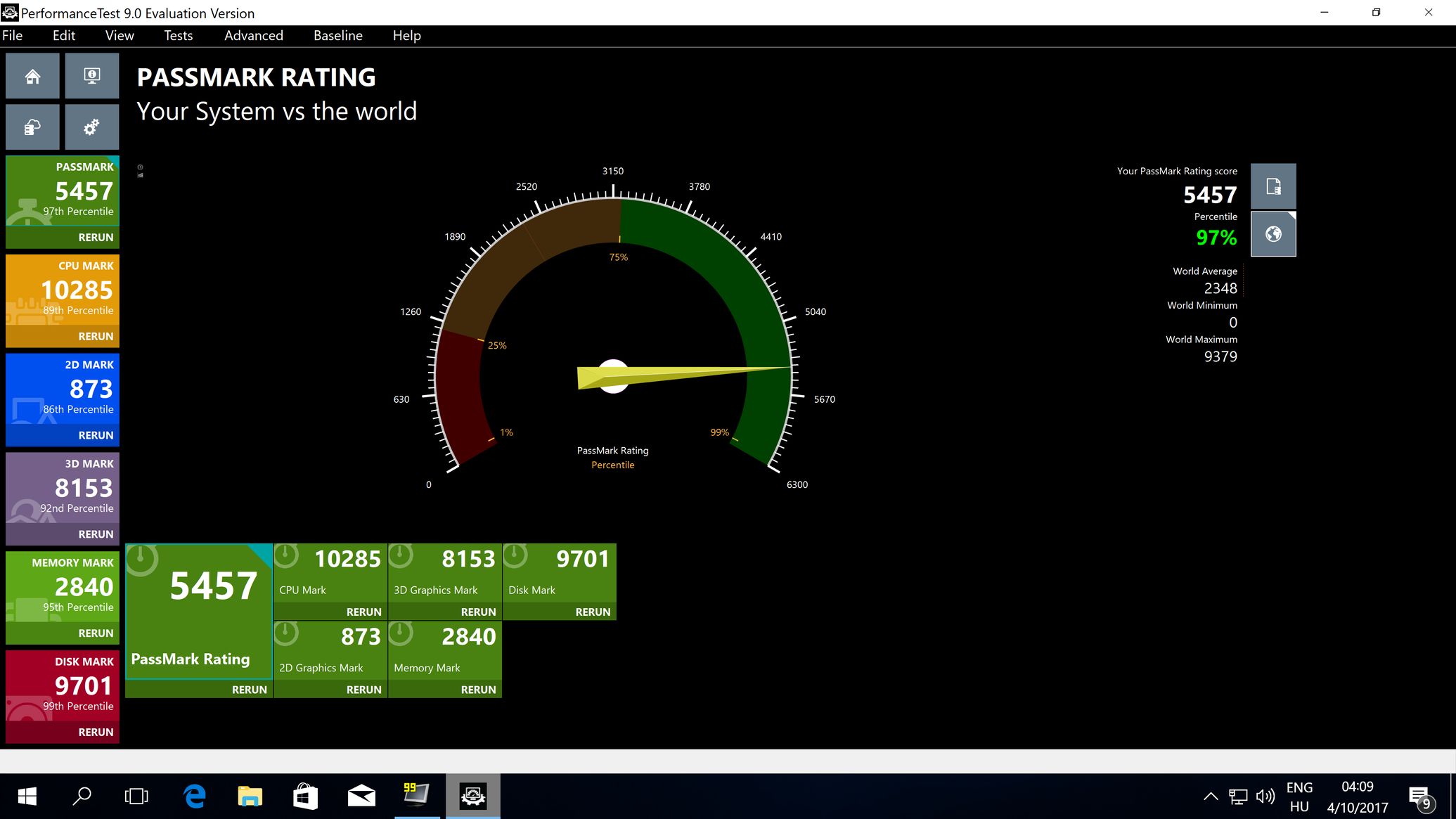This screenshot has height=819, width=1456.
Task: Open the upload baseline cloud icon
Action: pos(32,127)
